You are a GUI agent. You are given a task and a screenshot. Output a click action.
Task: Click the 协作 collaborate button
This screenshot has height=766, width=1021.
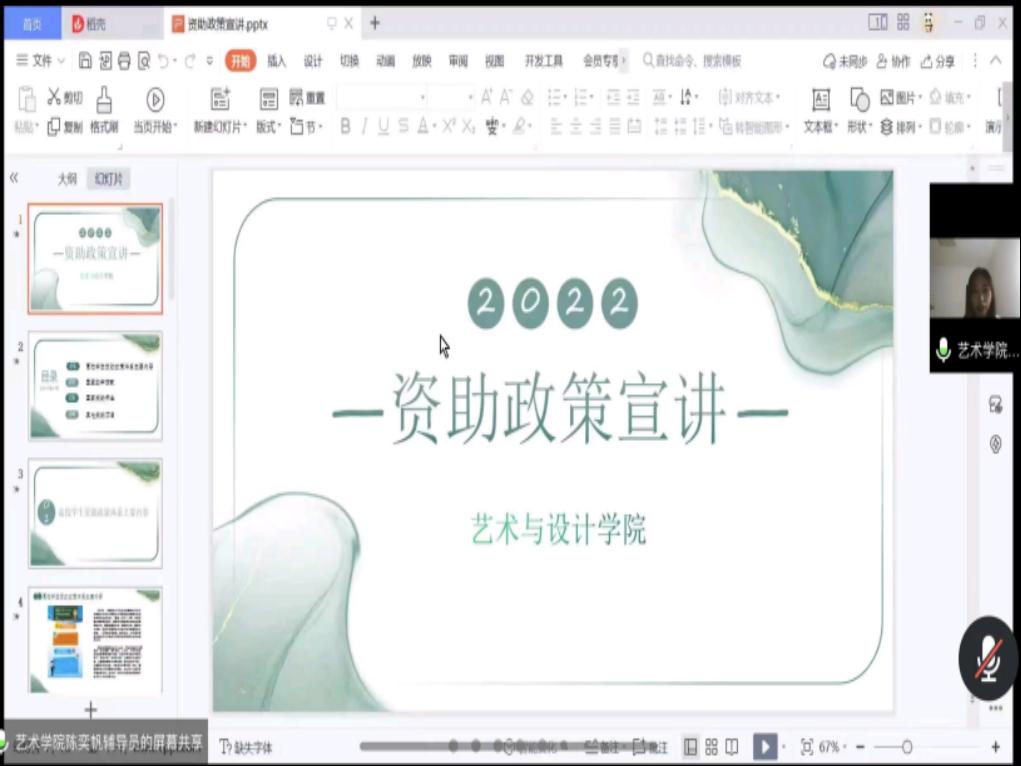pyautogui.click(x=893, y=62)
